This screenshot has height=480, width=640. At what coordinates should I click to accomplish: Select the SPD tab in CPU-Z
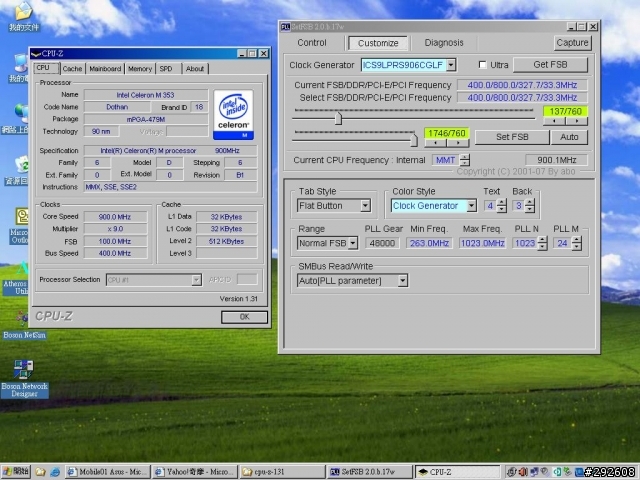coord(166,69)
